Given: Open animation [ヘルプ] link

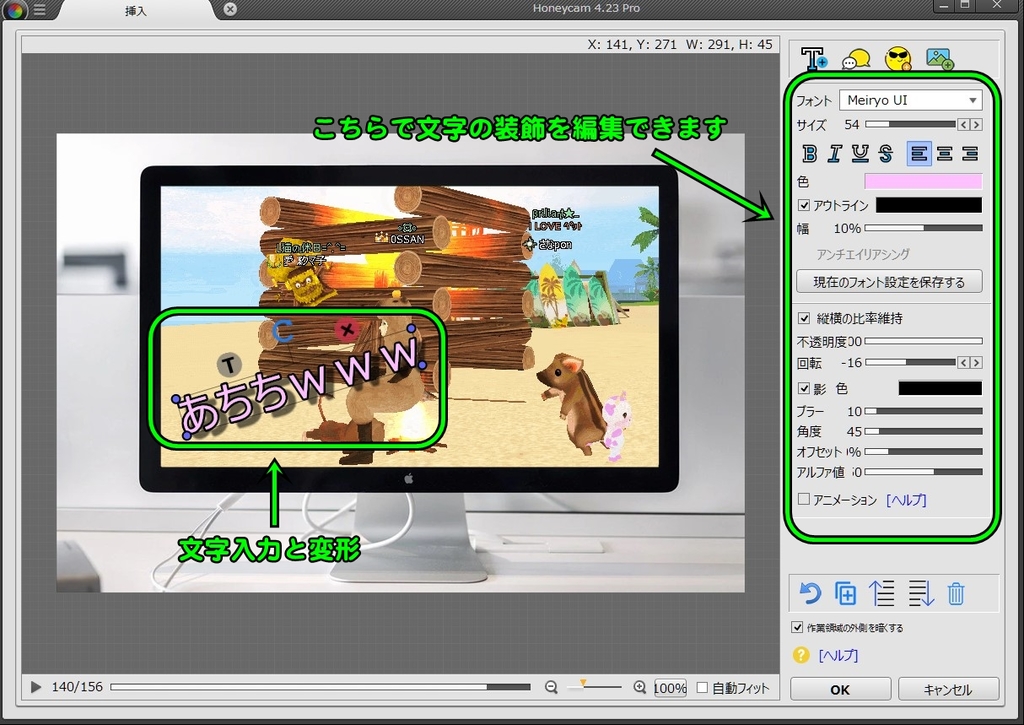Looking at the screenshot, I should [x=906, y=500].
